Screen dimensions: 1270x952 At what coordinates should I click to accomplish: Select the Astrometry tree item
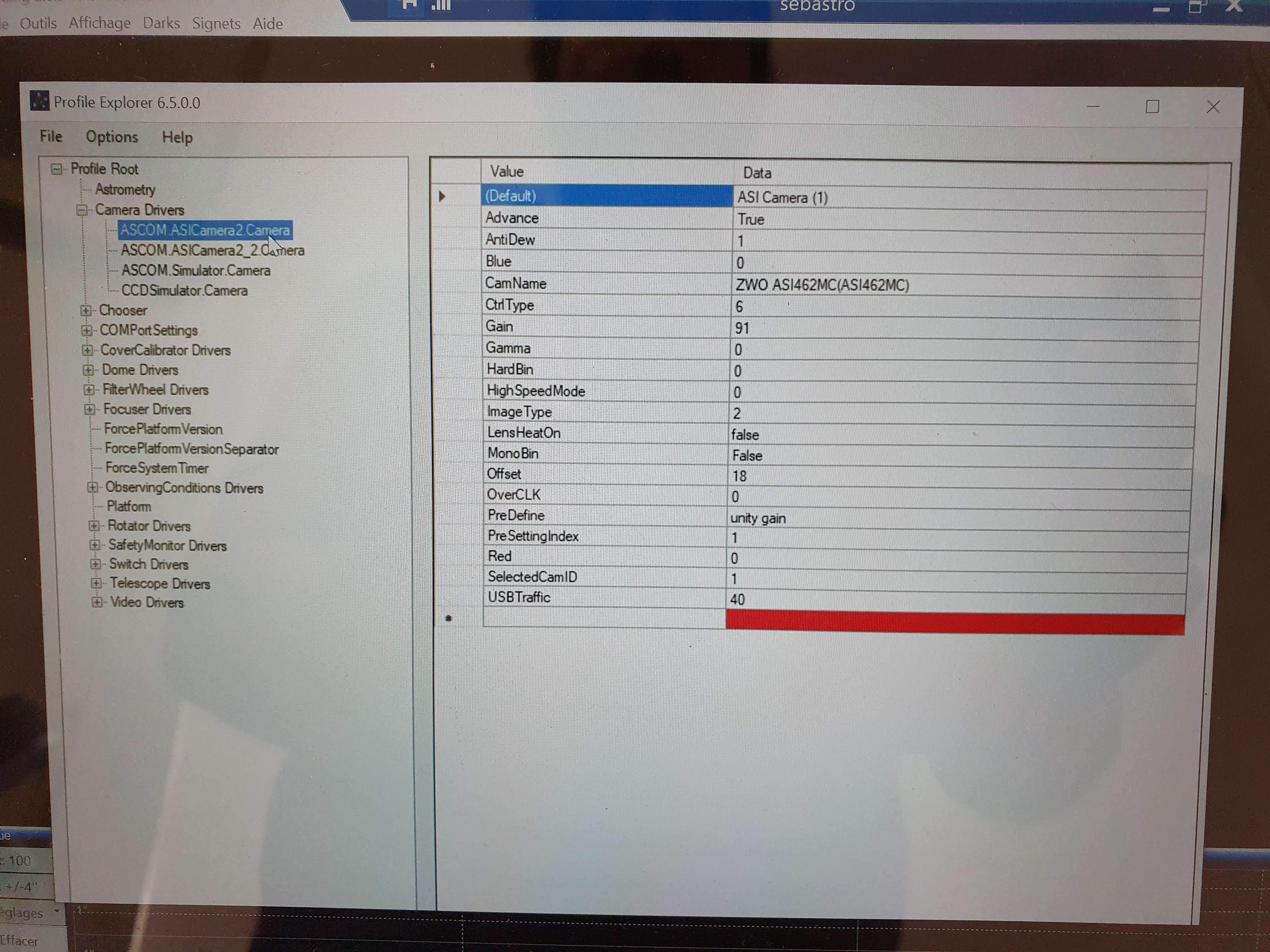125,190
